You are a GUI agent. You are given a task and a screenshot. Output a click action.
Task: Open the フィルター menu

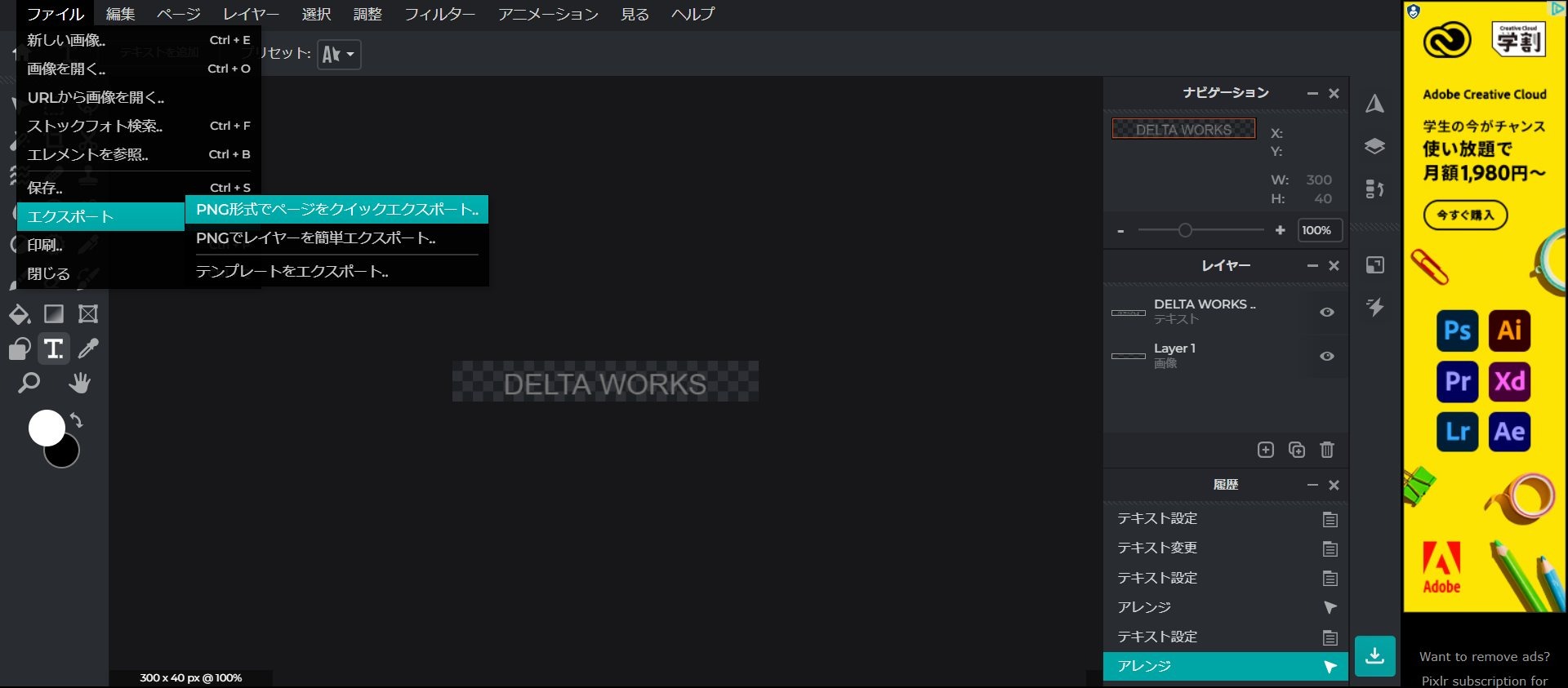(x=439, y=15)
